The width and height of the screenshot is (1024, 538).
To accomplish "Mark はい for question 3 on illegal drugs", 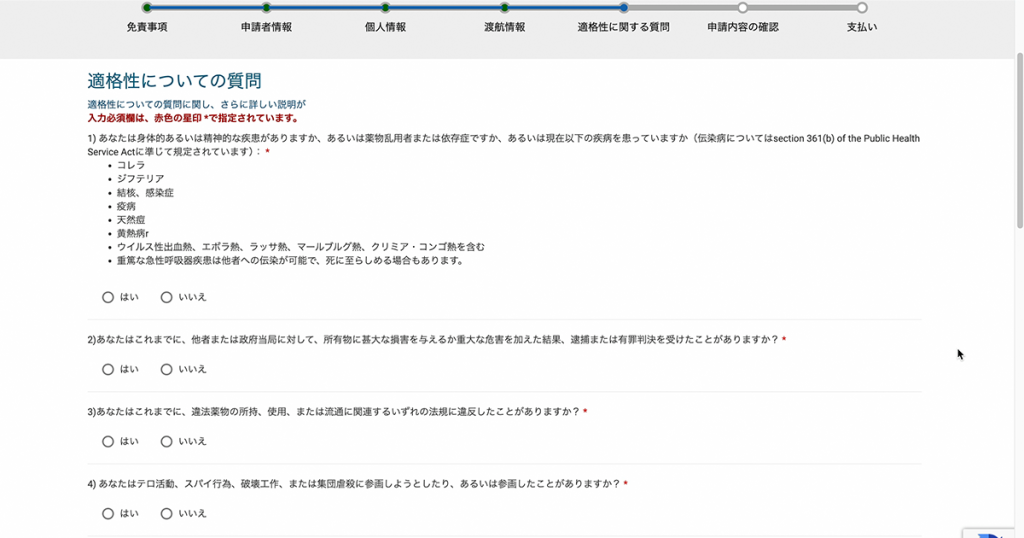I will coord(108,441).
